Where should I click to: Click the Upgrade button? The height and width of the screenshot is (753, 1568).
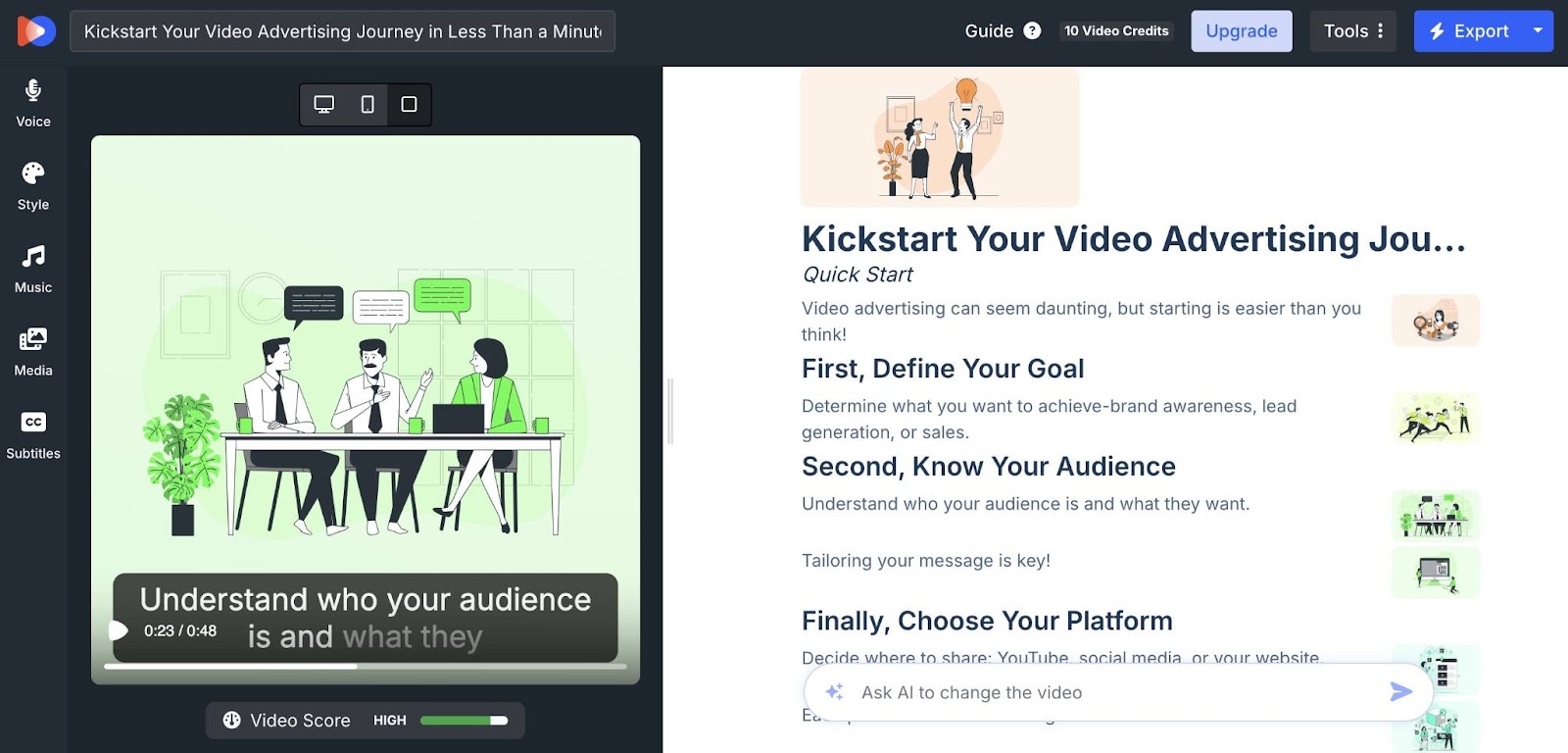1242,31
